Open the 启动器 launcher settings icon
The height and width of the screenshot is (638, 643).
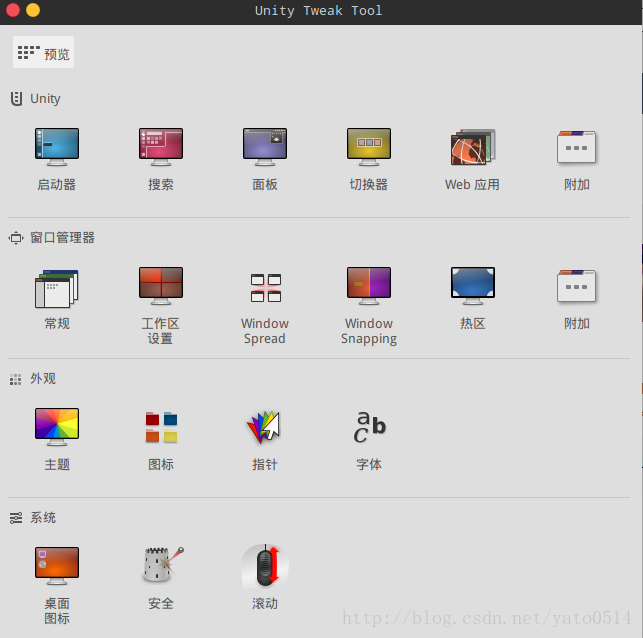57,147
